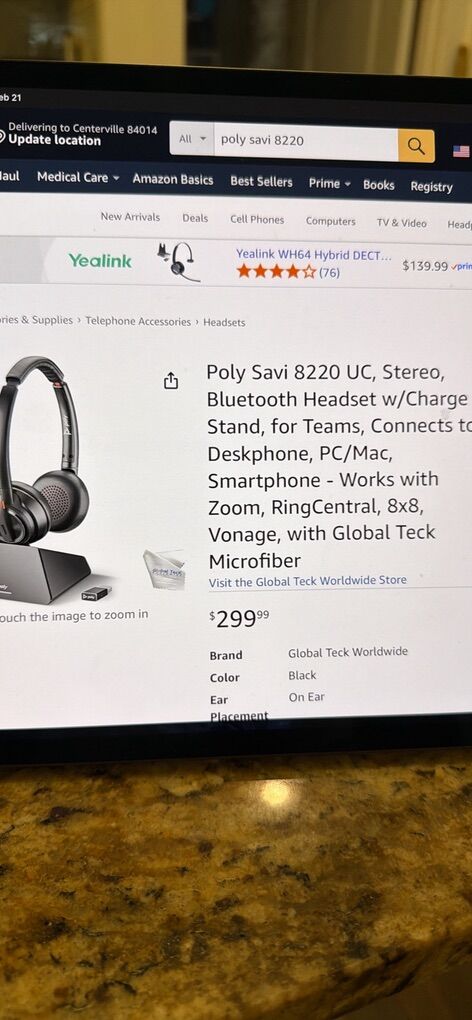Click the star rating on Yealink ad
The width and height of the screenshot is (472, 1020).
(276, 271)
